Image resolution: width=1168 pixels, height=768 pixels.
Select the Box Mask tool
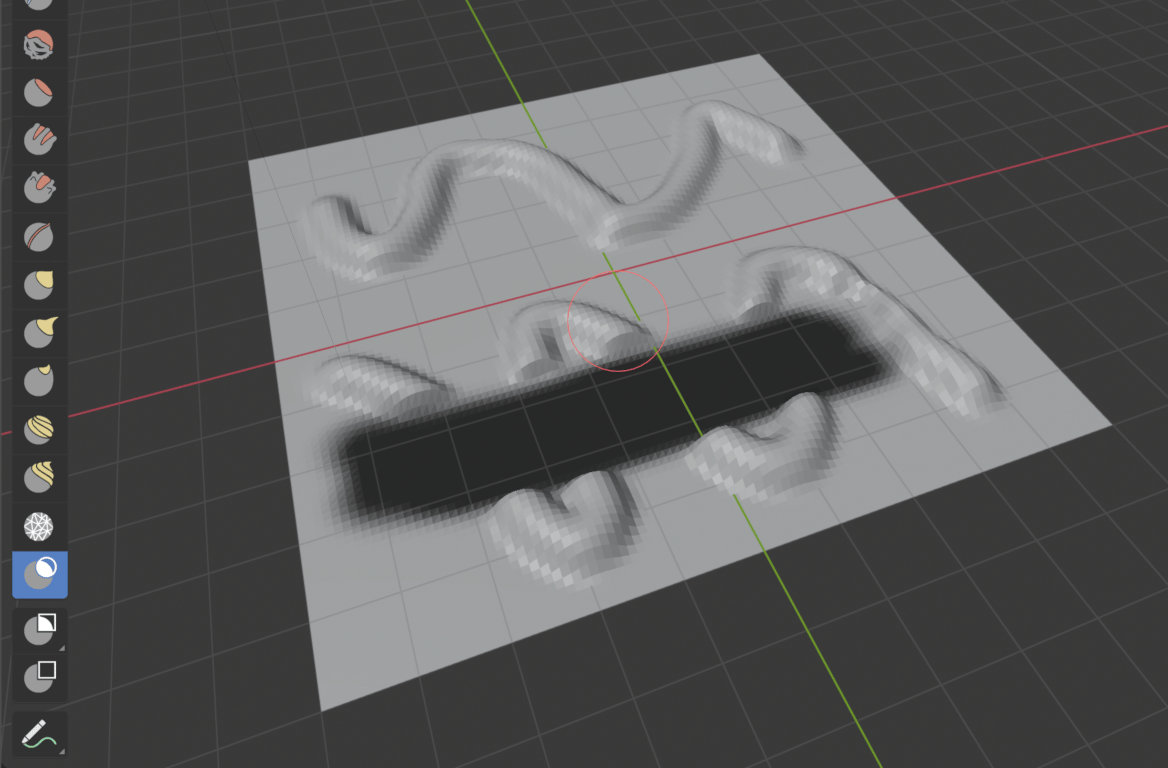point(39,629)
